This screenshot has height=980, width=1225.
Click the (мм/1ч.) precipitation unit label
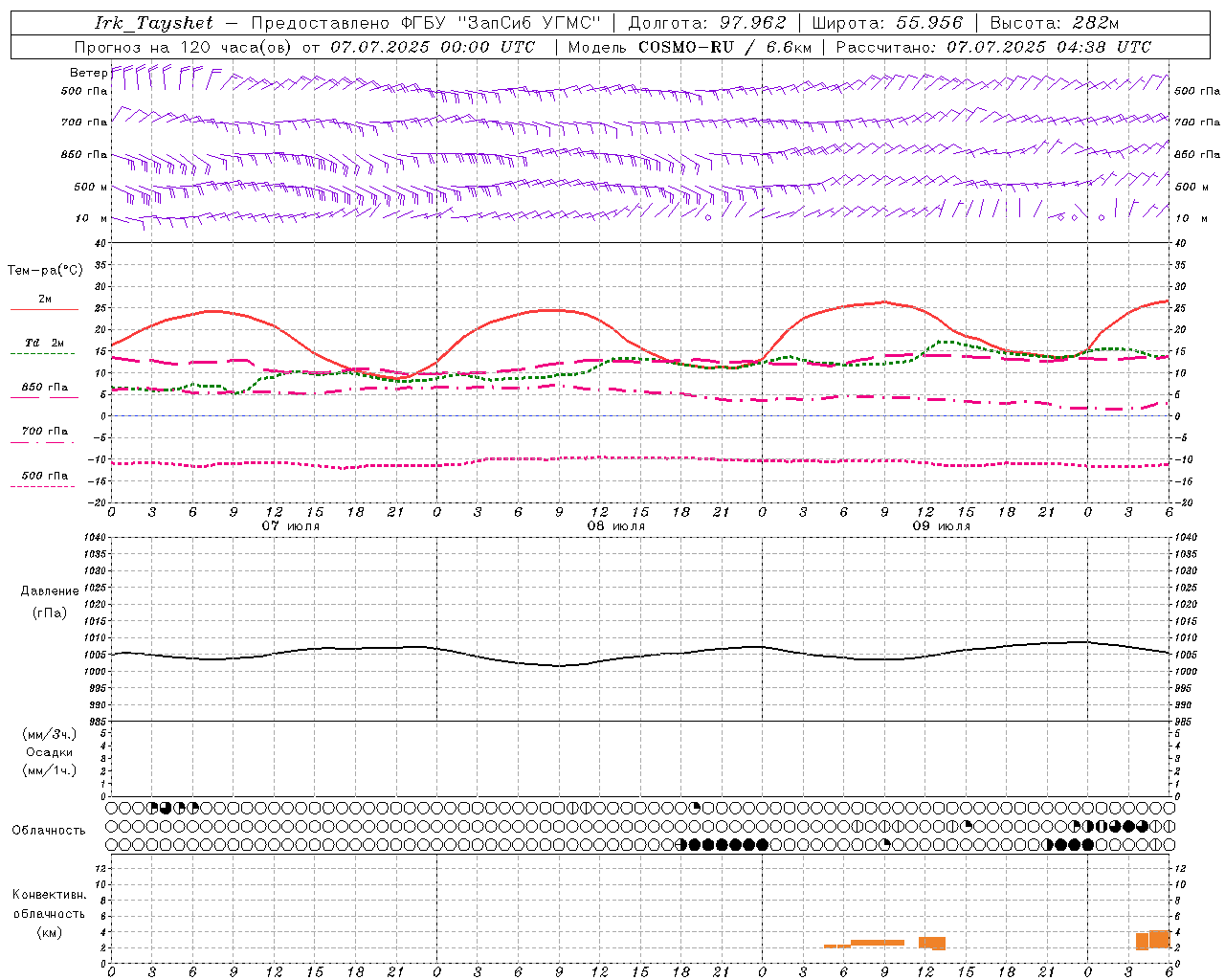pos(50,770)
